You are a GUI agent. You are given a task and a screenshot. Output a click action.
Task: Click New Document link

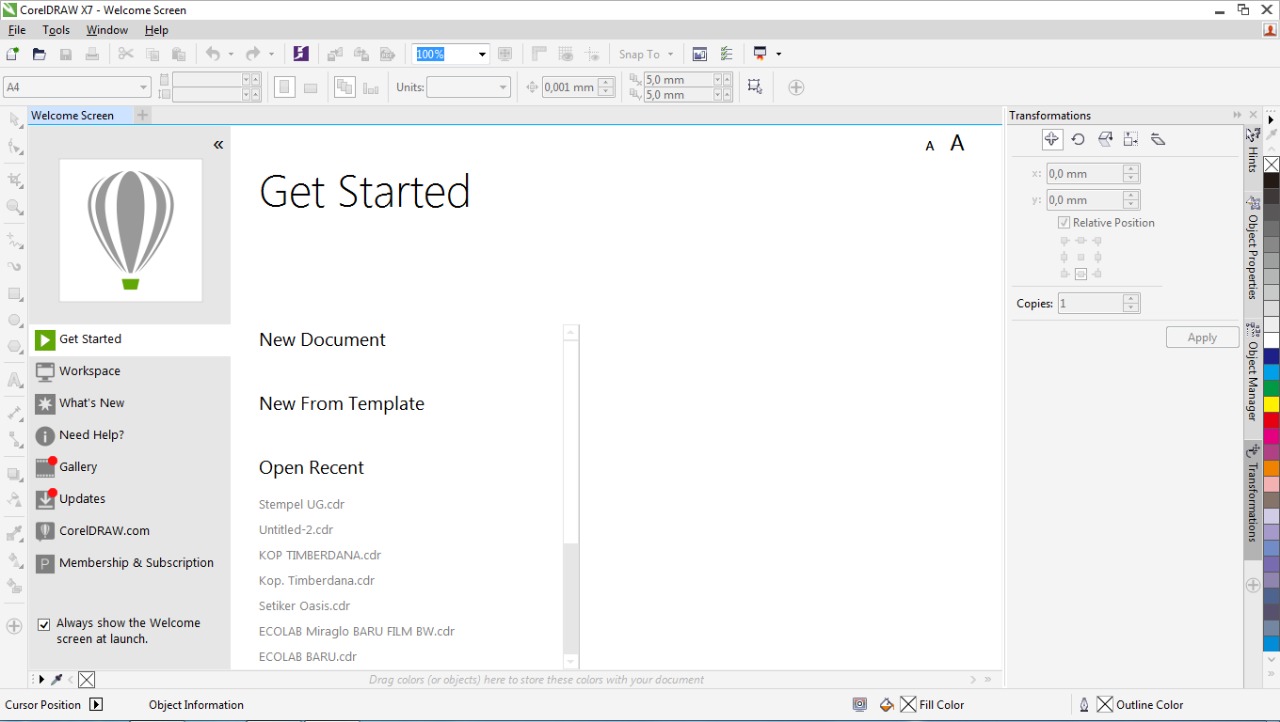pos(322,340)
